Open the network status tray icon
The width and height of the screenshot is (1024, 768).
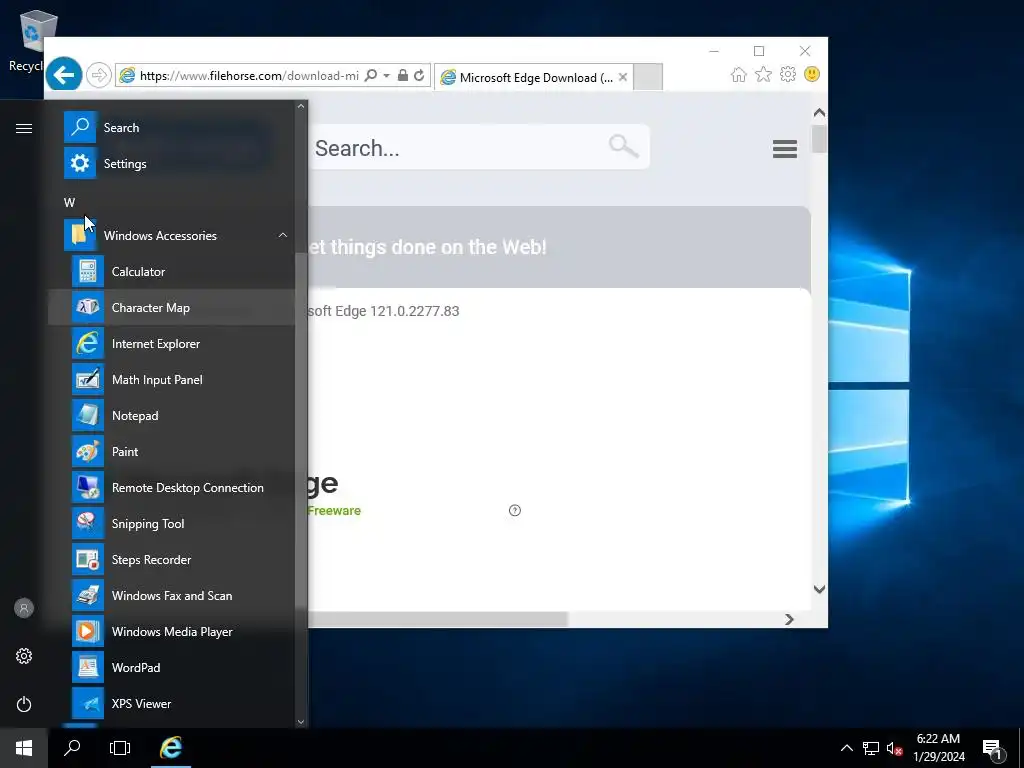[871, 748]
